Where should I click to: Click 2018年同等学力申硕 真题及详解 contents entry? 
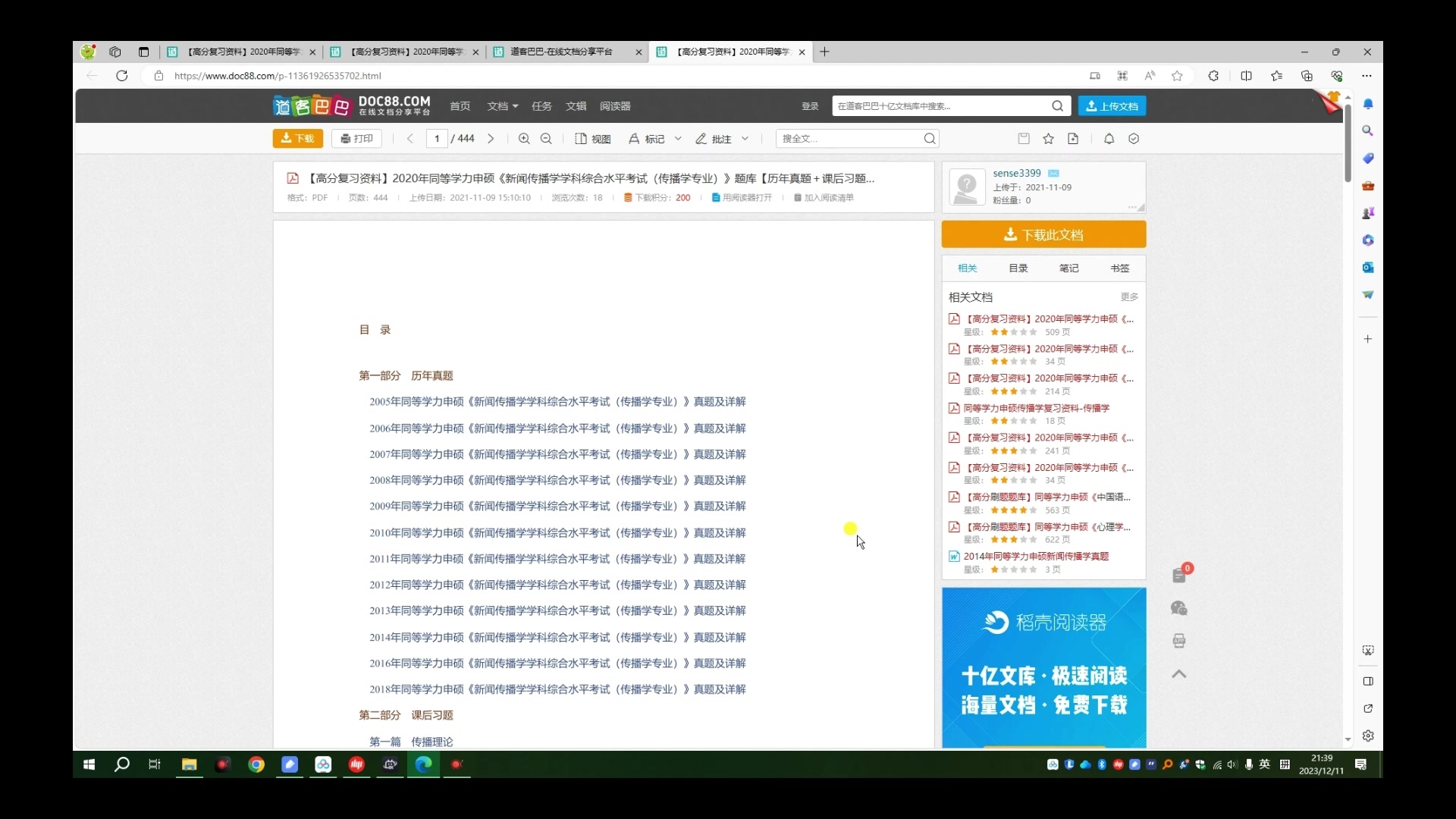[x=557, y=689]
